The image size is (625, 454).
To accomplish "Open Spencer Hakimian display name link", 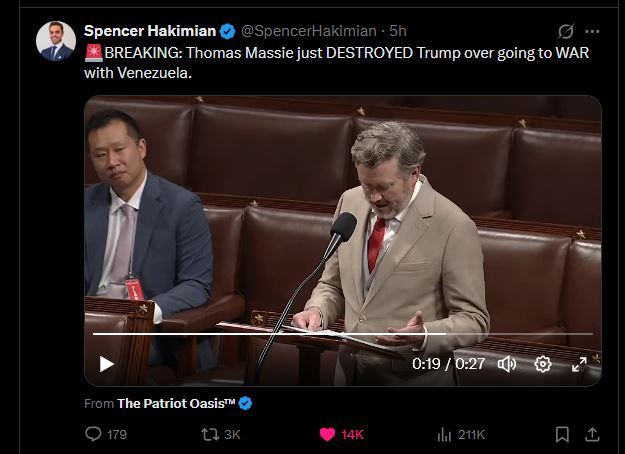I will click(x=150, y=31).
